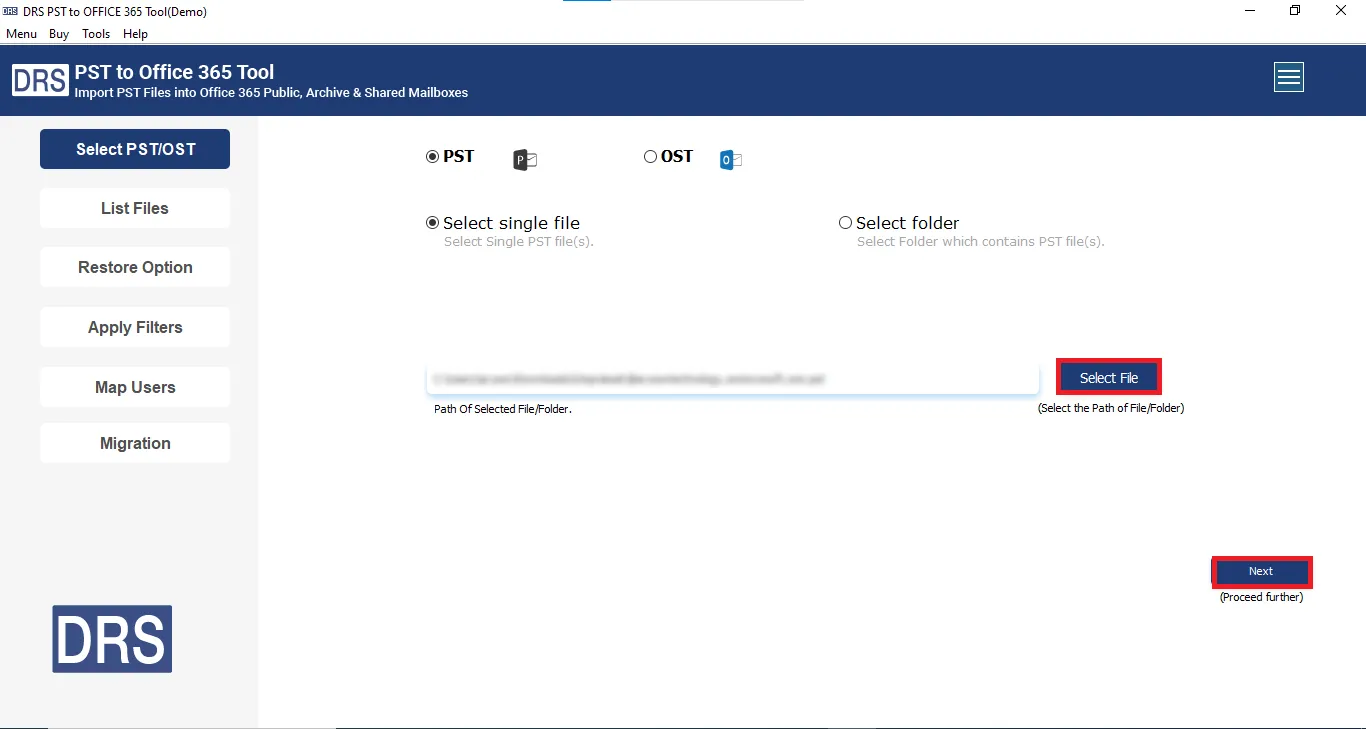Click the app icon in title bar
This screenshot has height=729, width=1366.
[10, 11]
